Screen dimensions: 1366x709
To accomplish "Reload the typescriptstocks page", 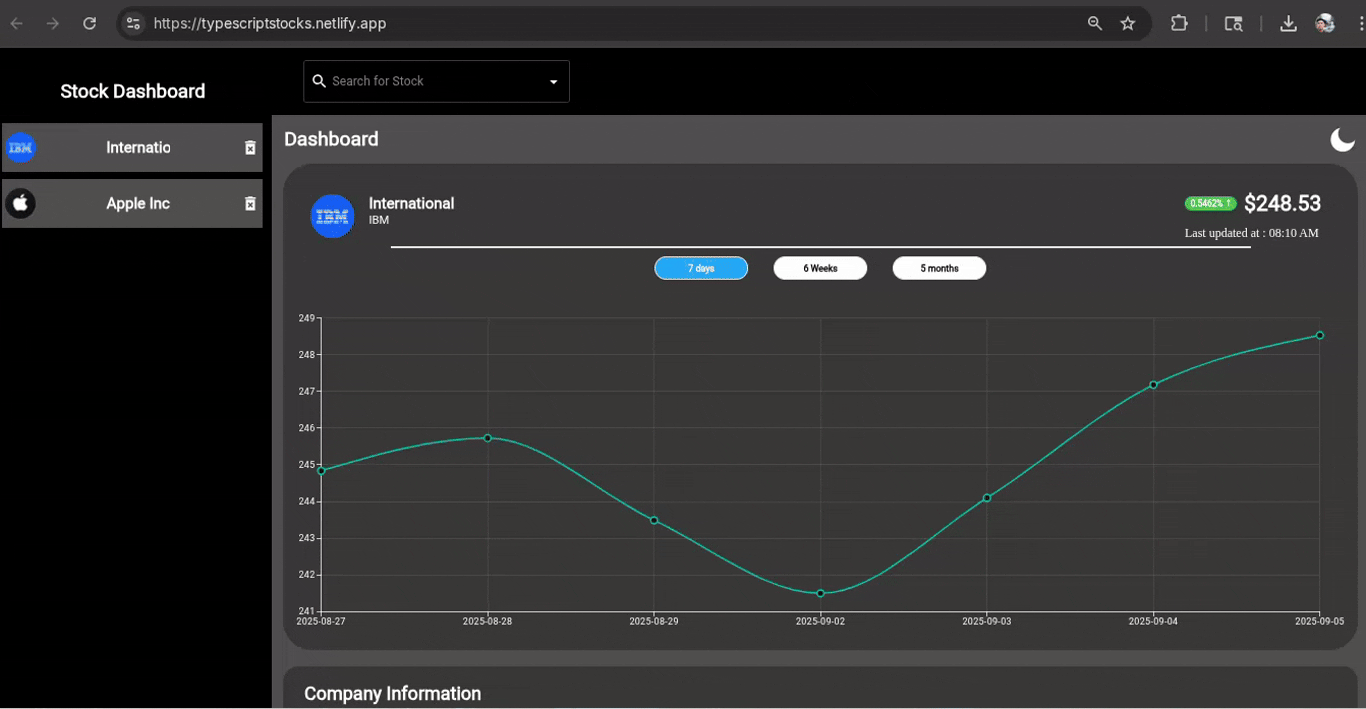I will pyautogui.click(x=89, y=22).
